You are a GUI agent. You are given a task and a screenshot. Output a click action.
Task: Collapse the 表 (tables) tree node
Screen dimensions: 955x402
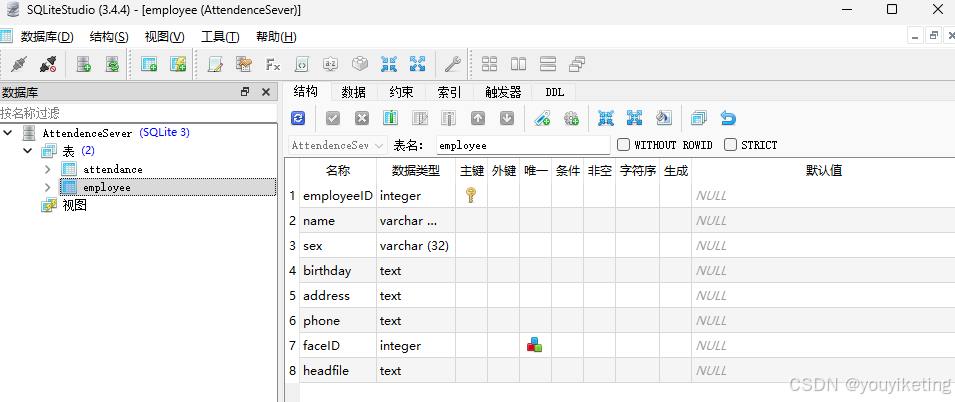pyautogui.click(x=27, y=150)
